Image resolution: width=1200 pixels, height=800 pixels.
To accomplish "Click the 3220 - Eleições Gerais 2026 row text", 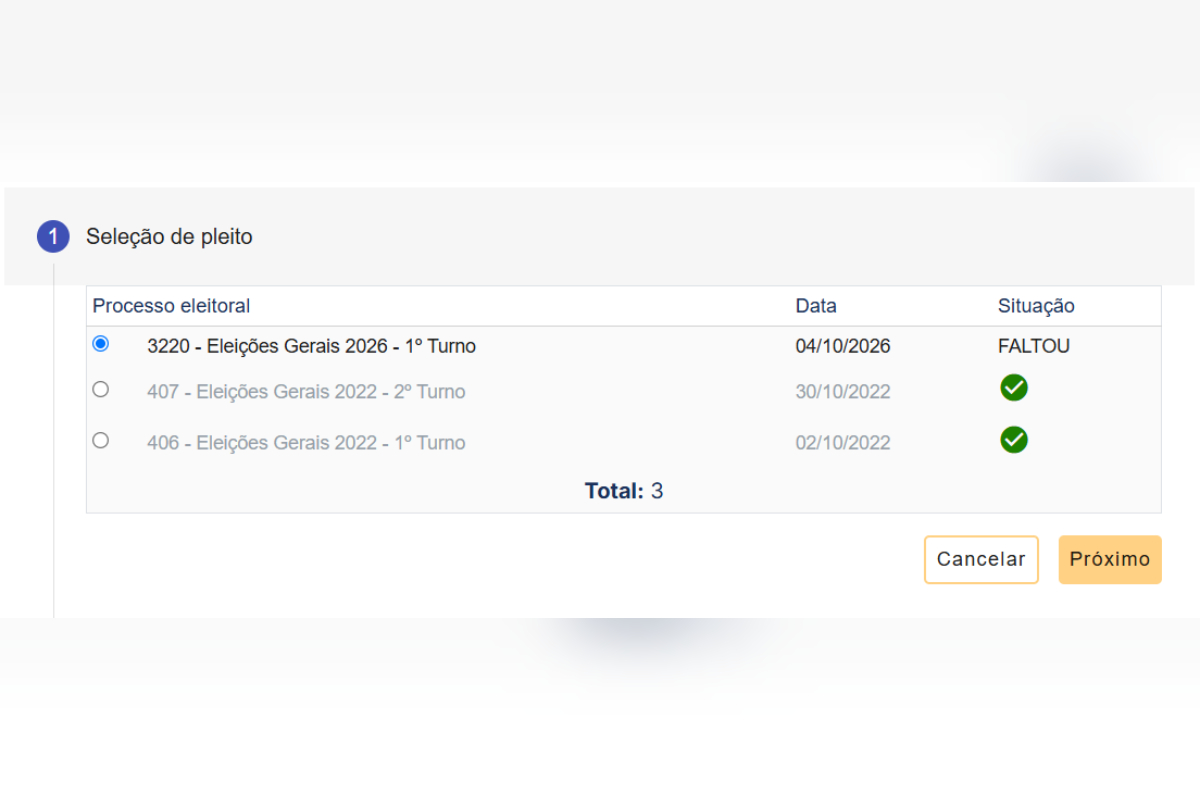I will pyautogui.click(x=311, y=347).
